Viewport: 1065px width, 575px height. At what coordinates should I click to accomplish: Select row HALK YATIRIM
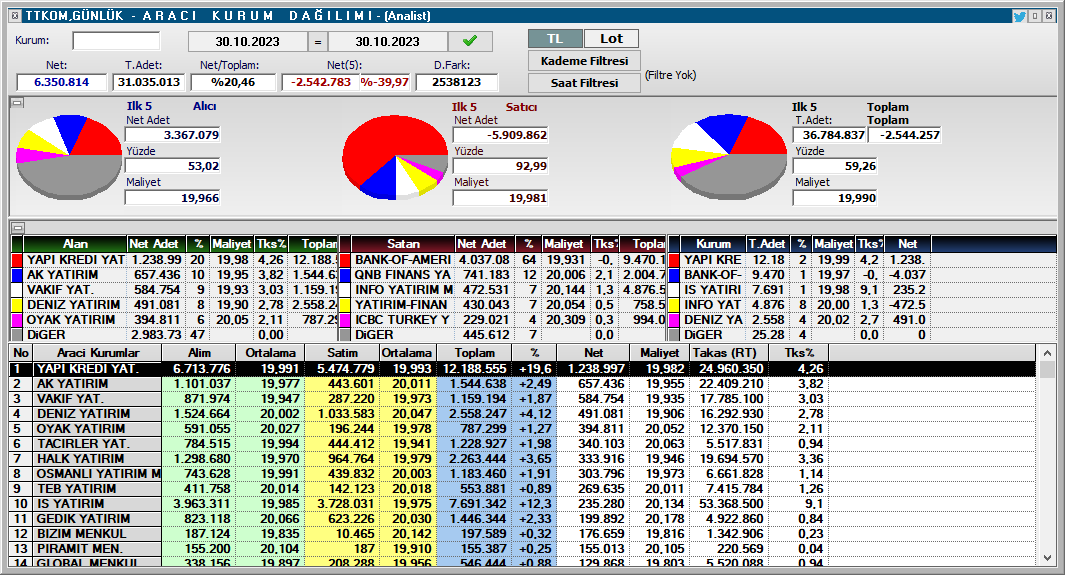click(523, 458)
